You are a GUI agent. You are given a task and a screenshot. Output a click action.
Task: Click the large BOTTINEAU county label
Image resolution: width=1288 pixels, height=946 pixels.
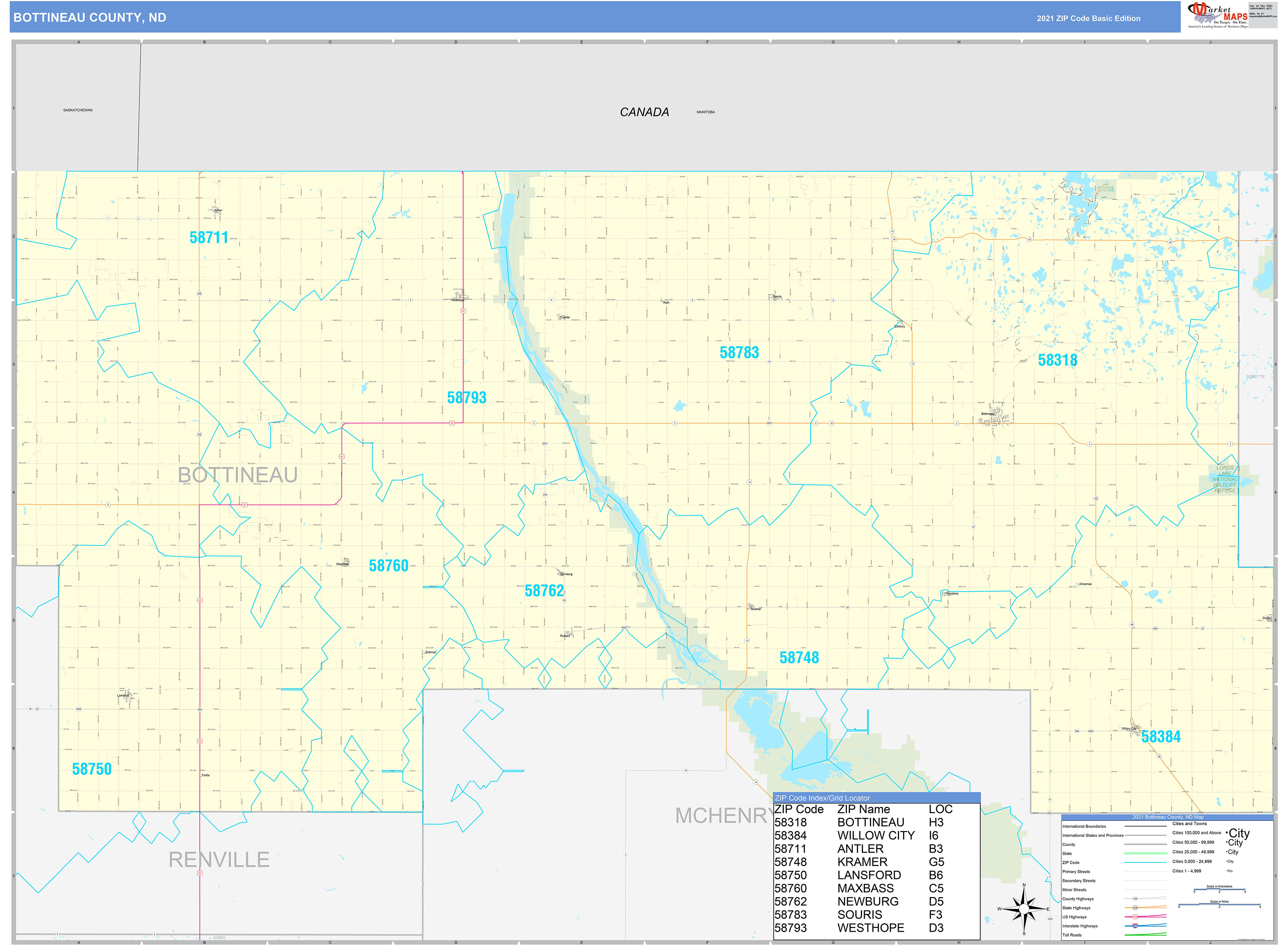pos(238,475)
